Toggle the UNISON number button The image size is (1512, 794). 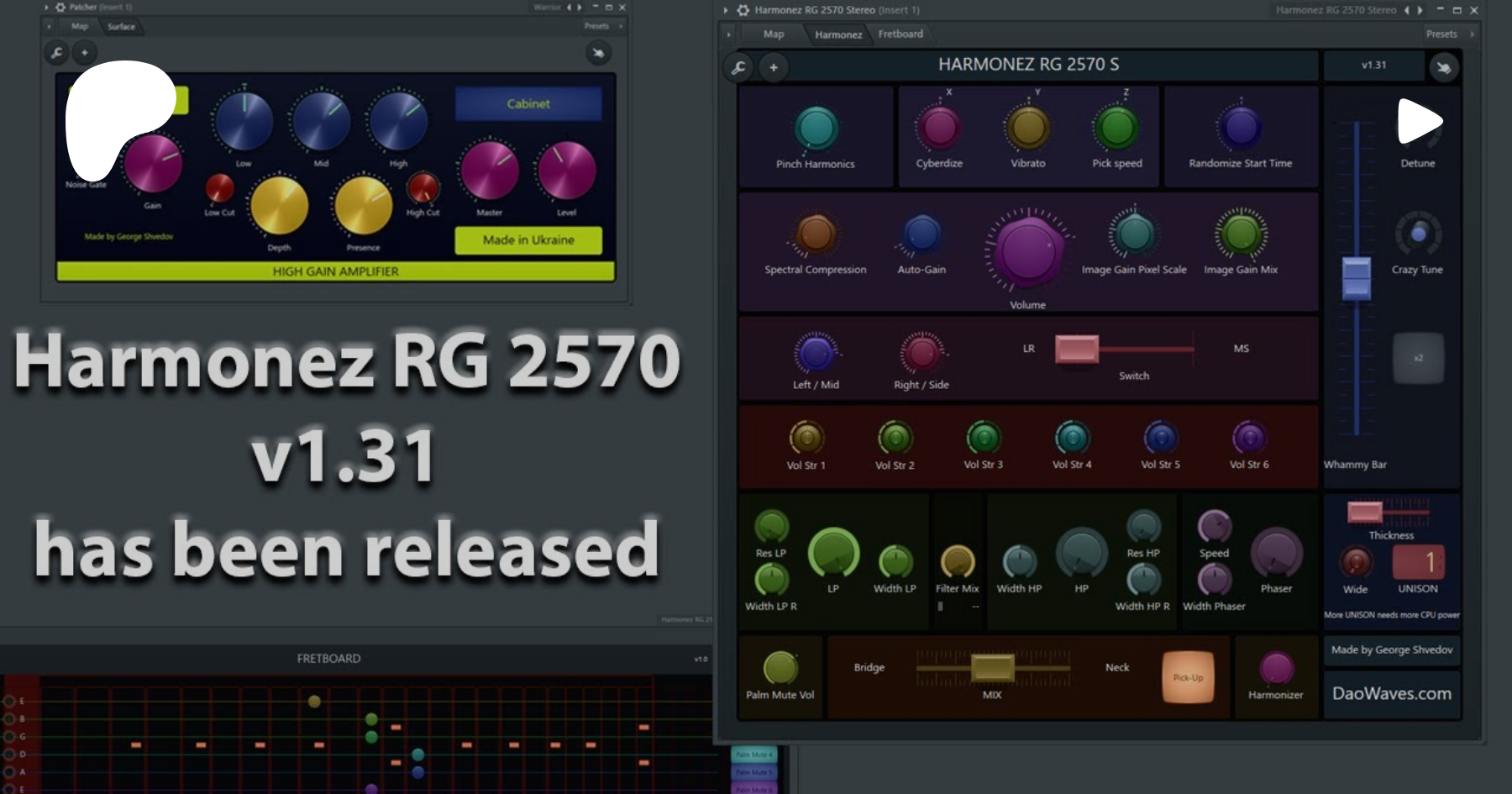tap(1418, 561)
